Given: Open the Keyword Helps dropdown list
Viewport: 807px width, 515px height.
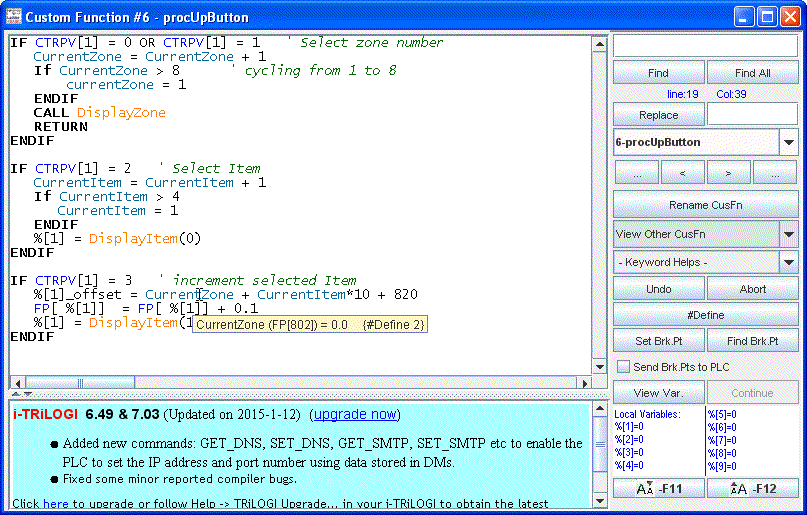Looking at the screenshot, I should 788,262.
